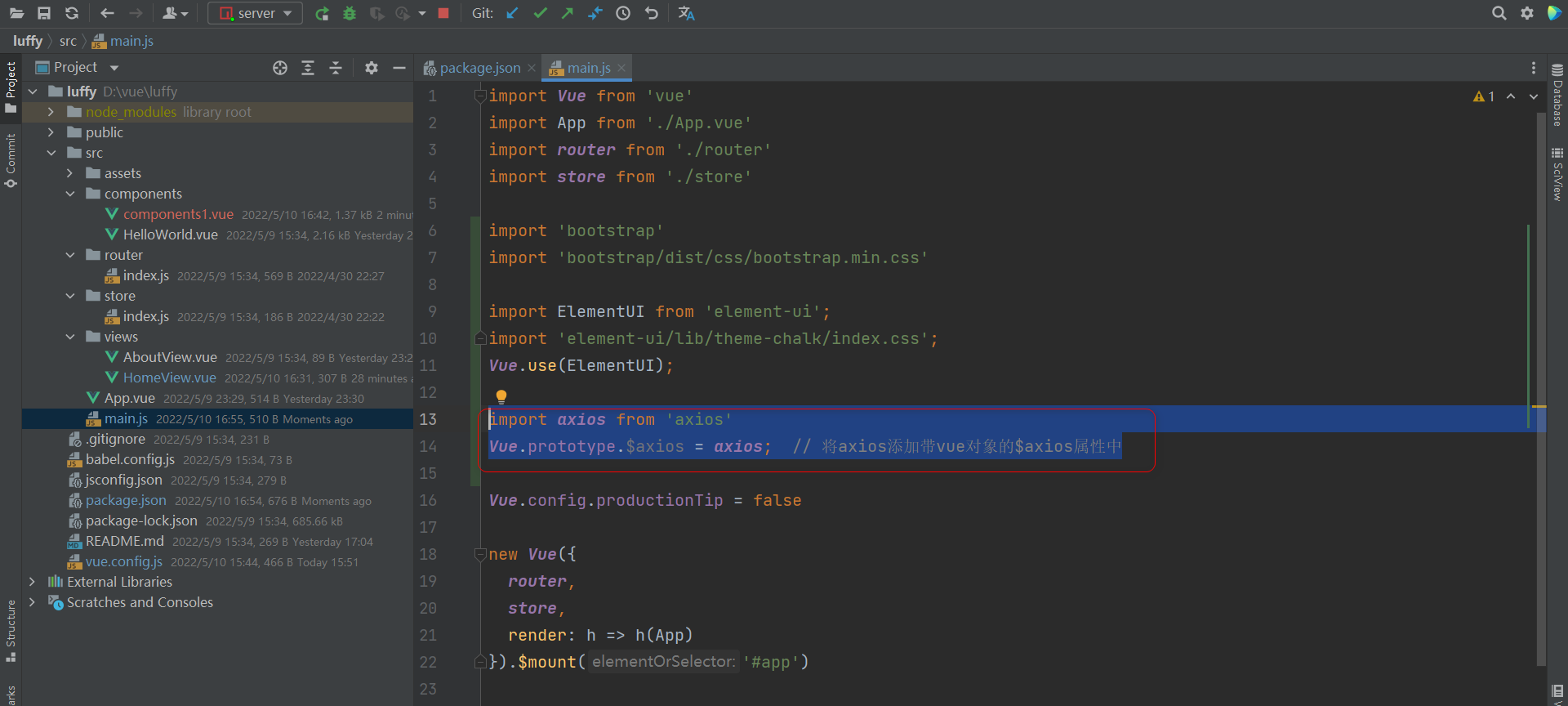Open the Structure tool window side tab

coord(11,631)
